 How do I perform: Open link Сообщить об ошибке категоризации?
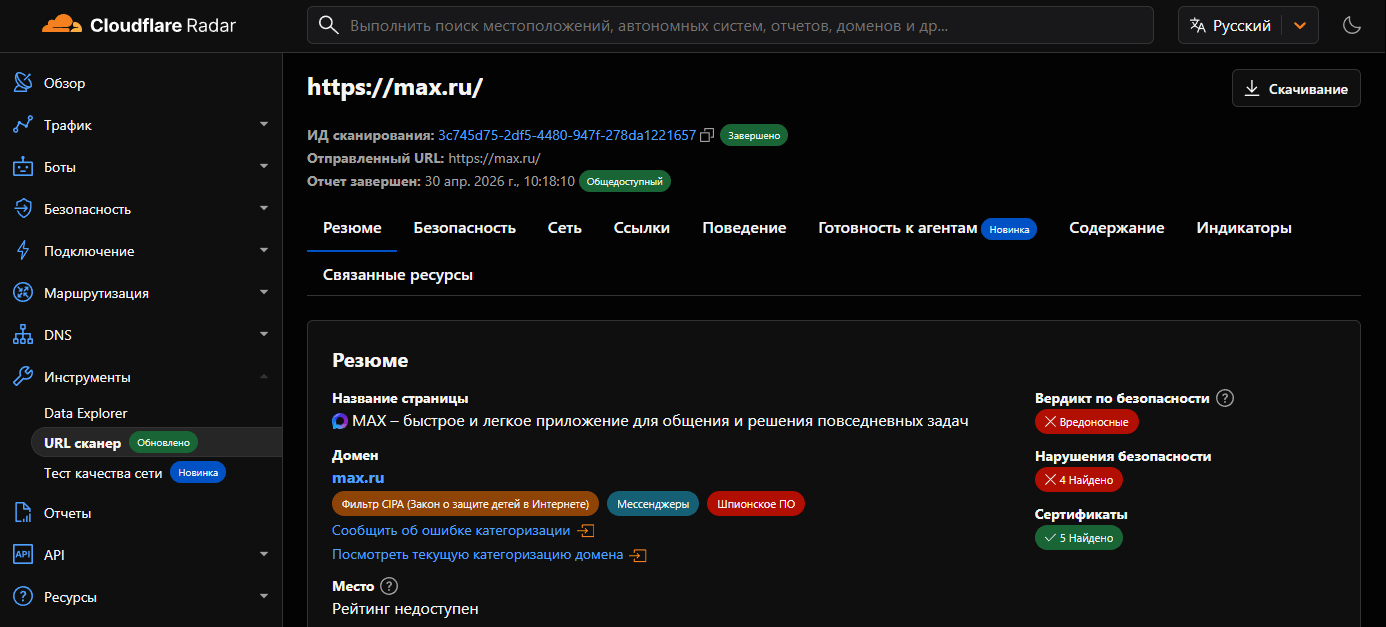[450, 530]
